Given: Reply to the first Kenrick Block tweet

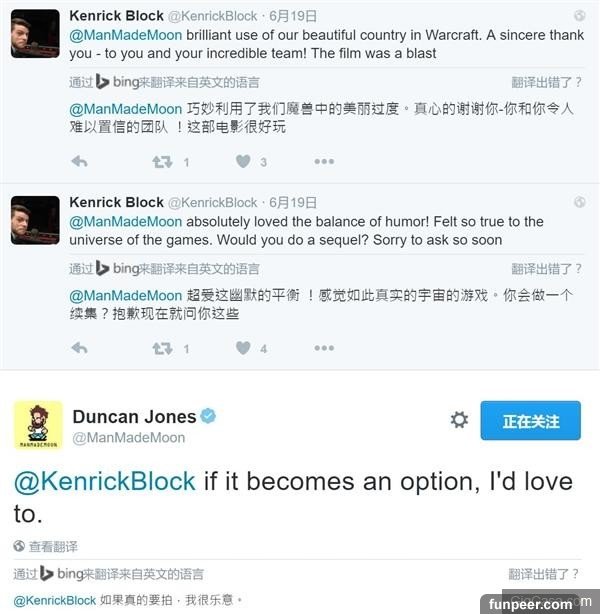Looking at the screenshot, I should [x=80, y=162].
